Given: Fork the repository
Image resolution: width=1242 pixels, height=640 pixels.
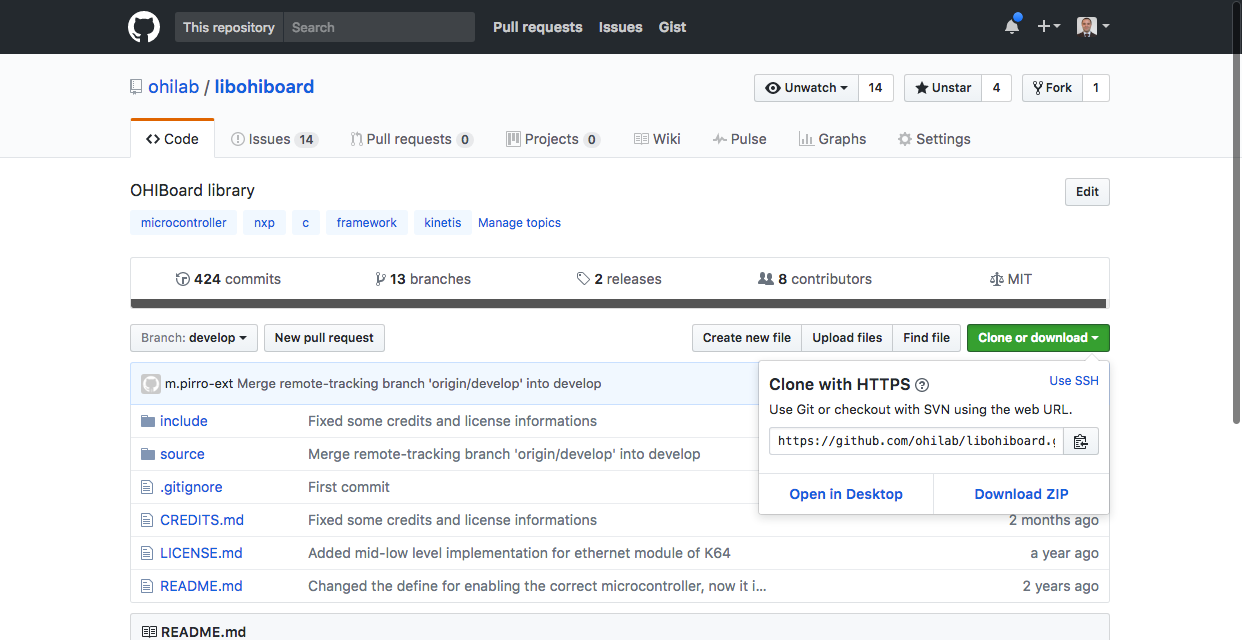Looking at the screenshot, I should pyautogui.click(x=1052, y=88).
